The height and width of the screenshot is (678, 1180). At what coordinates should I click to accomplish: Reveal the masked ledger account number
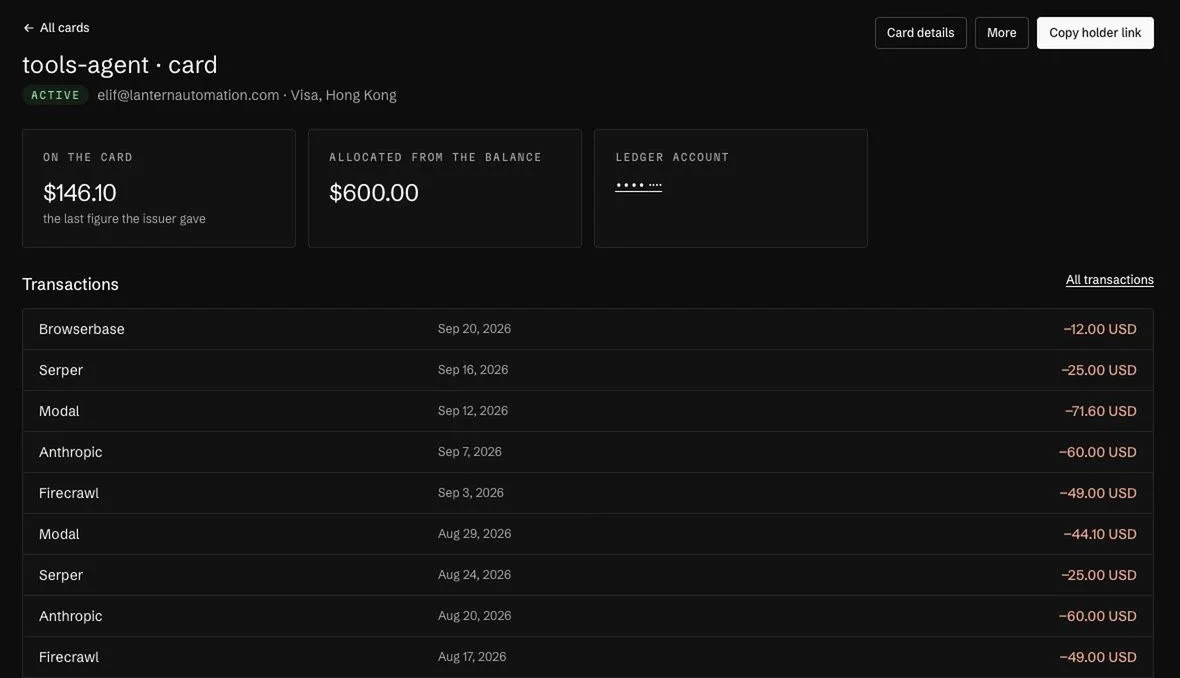638,185
